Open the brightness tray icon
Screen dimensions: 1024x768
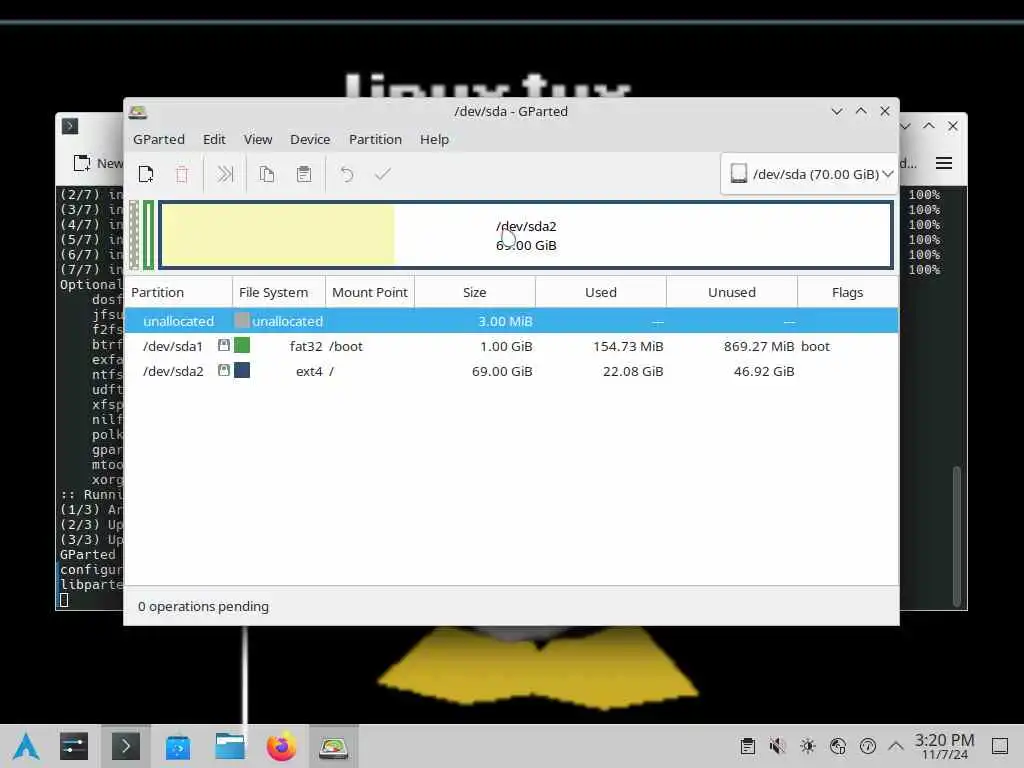click(x=808, y=746)
